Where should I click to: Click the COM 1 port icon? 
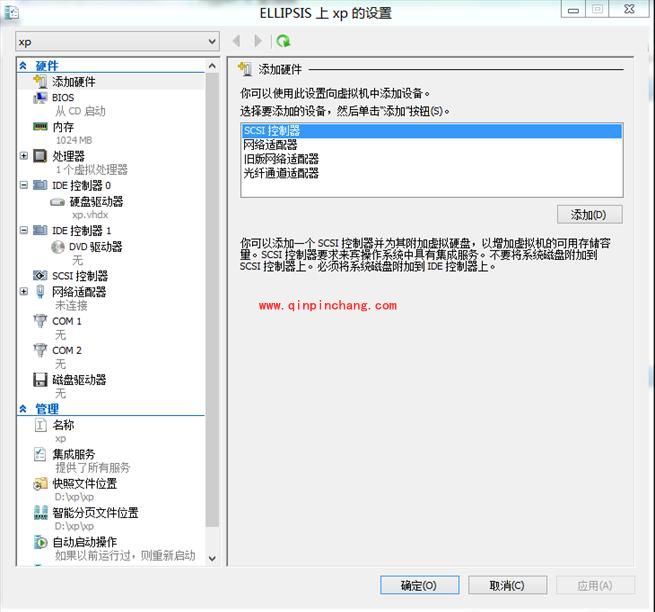point(40,321)
